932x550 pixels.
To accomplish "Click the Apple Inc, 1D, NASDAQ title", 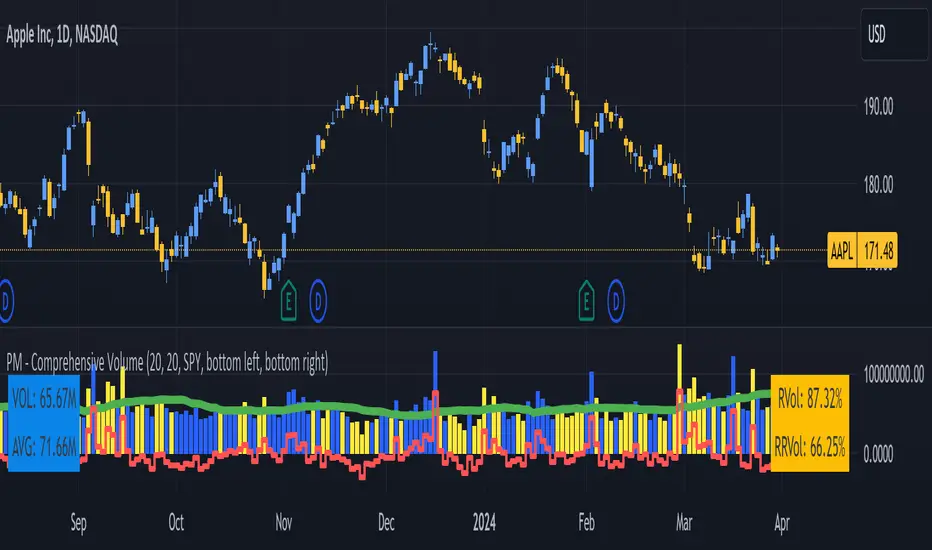I will coord(62,35).
